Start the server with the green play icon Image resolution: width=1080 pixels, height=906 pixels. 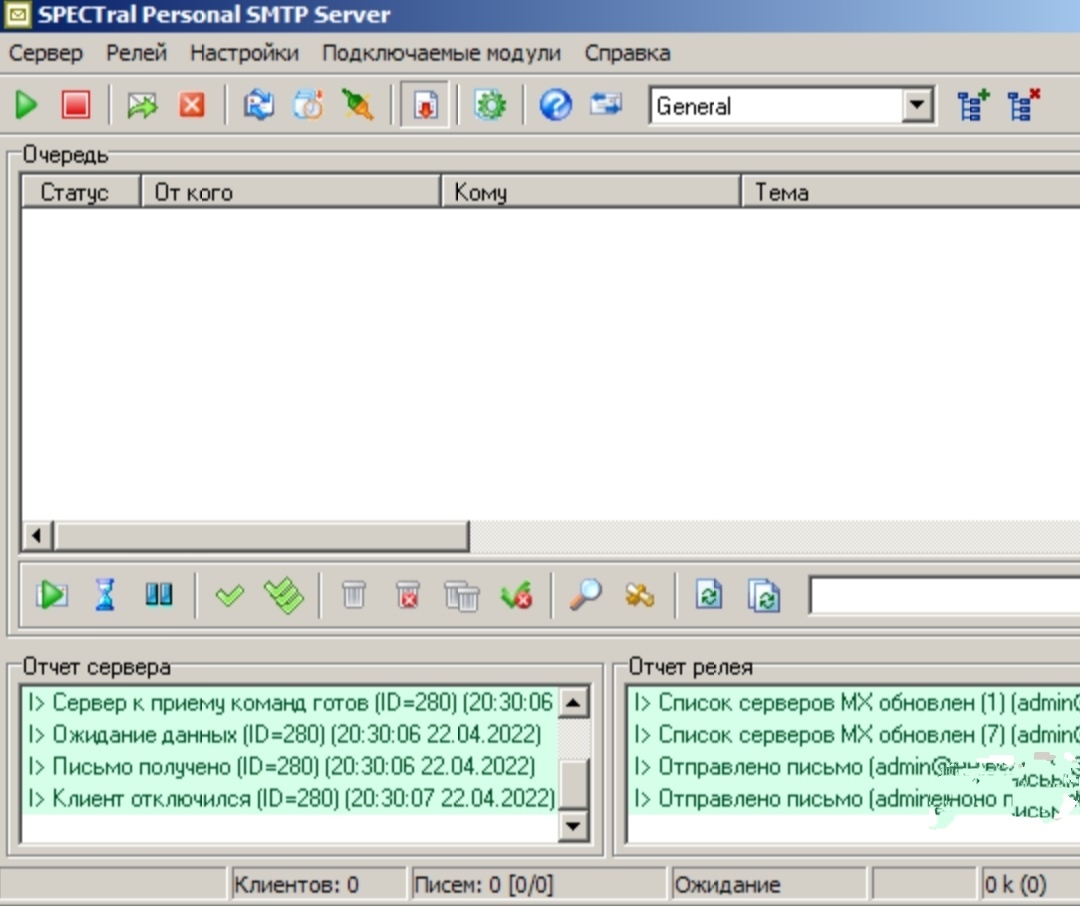click(26, 105)
